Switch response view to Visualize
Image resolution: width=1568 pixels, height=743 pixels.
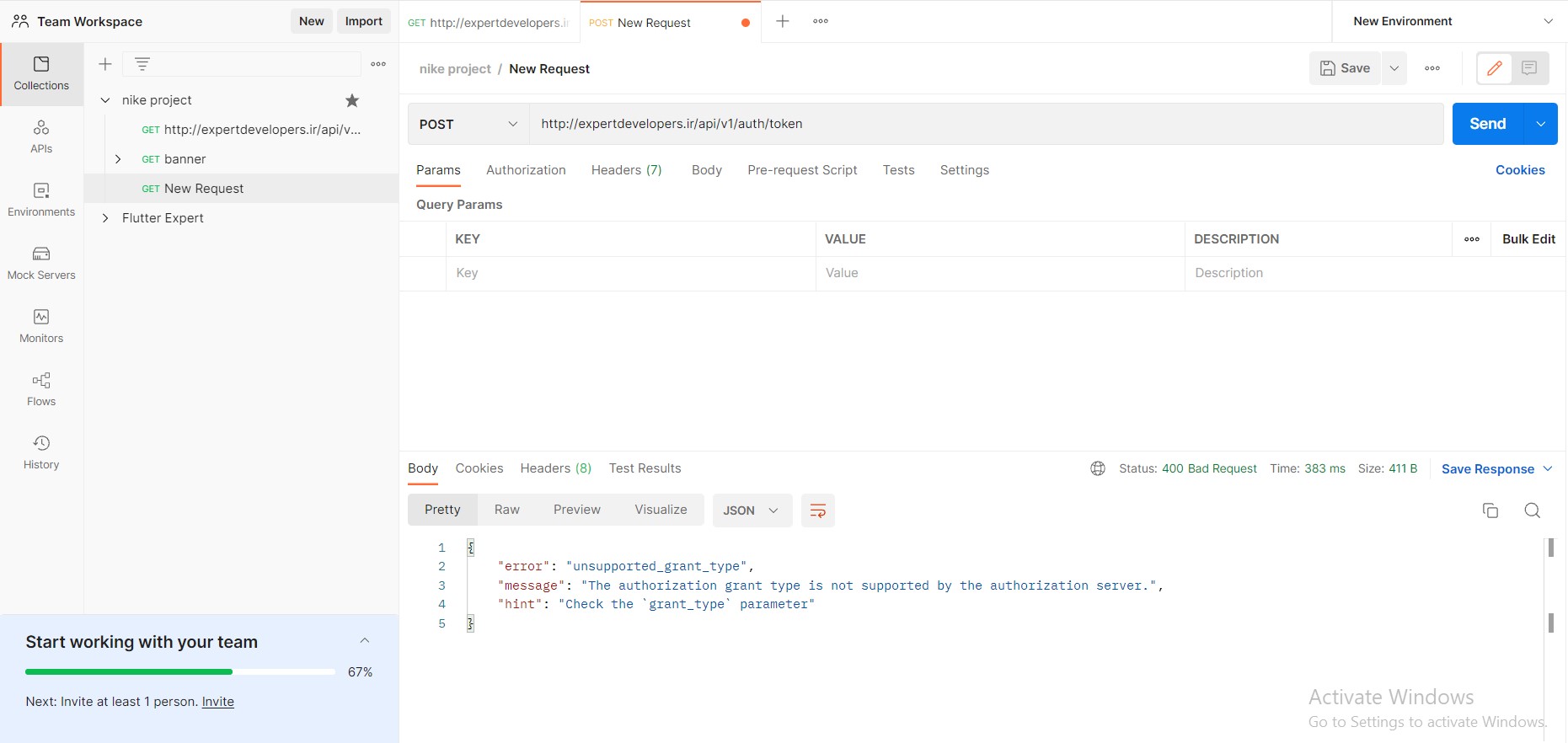click(661, 510)
